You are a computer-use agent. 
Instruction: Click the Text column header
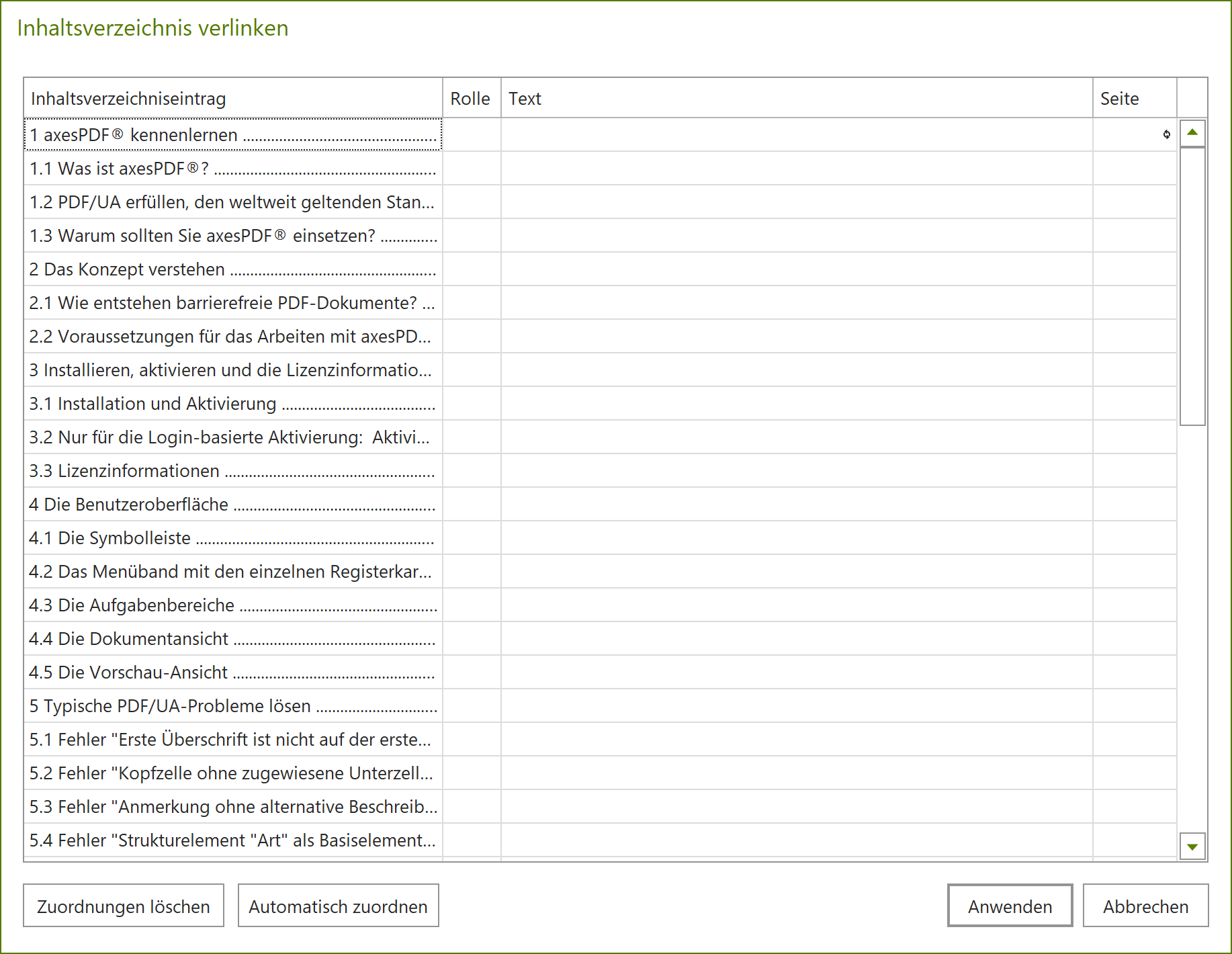797,98
